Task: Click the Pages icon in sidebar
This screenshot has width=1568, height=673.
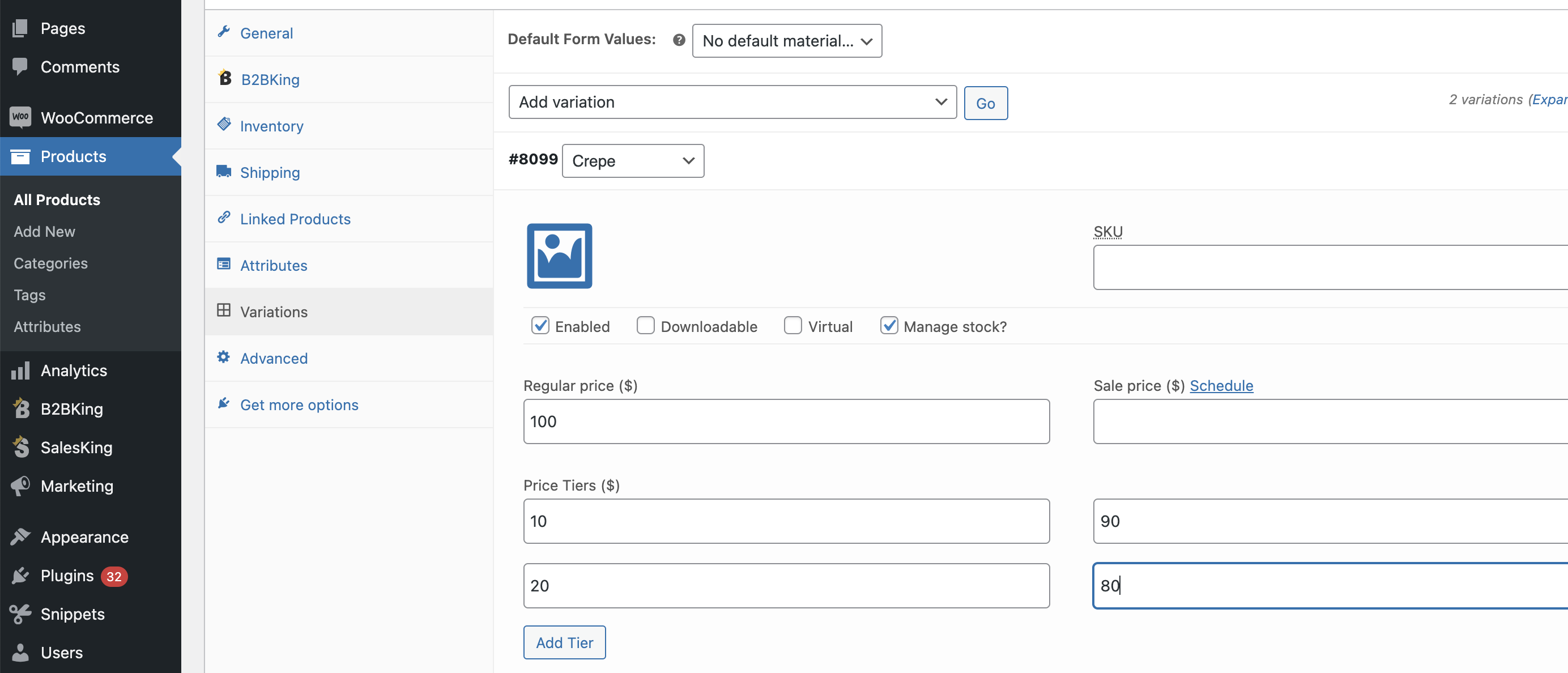Action: (20, 28)
